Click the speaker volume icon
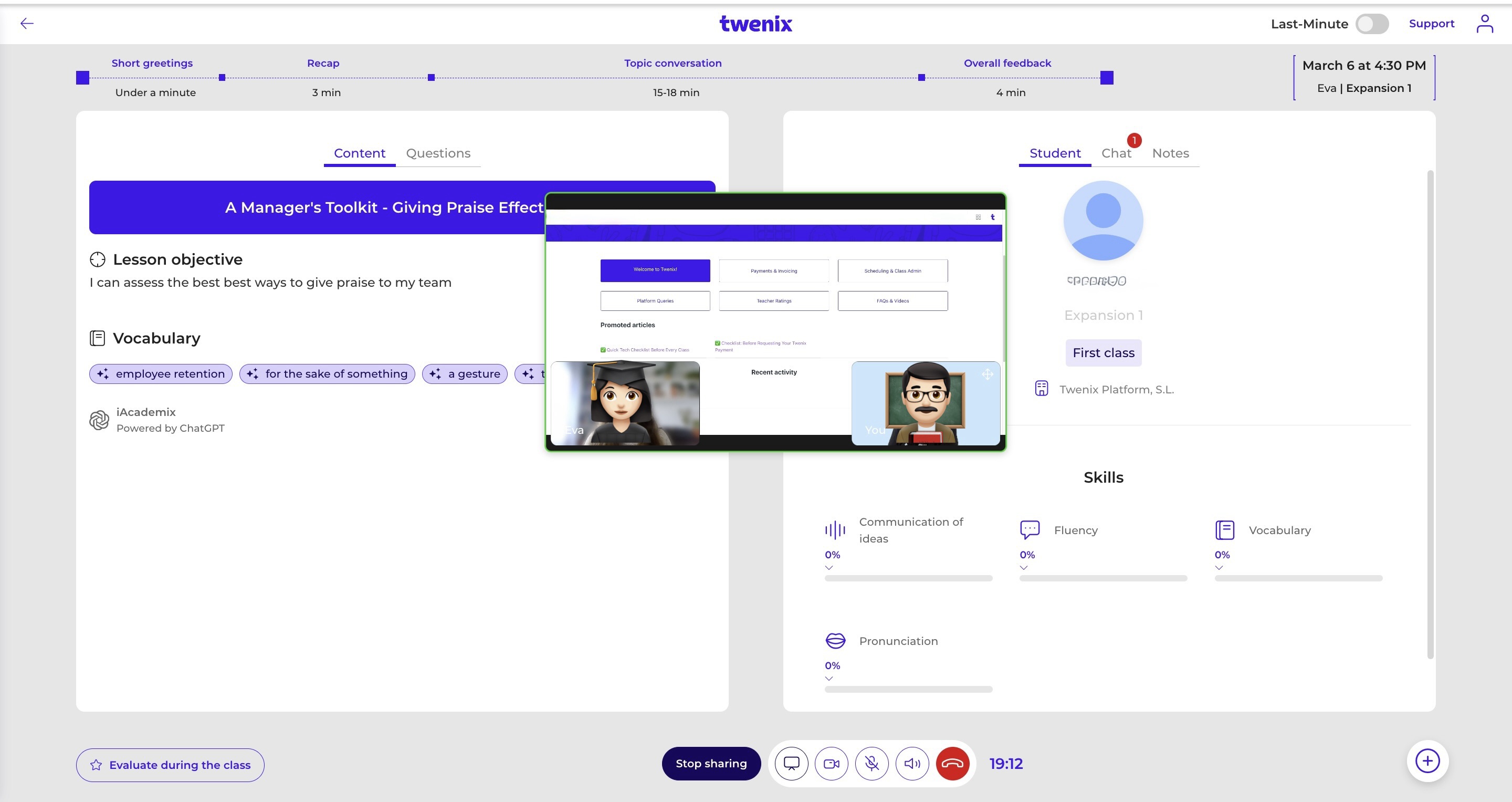Screen dimensions: 1512x802 click(x=912, y=763)
